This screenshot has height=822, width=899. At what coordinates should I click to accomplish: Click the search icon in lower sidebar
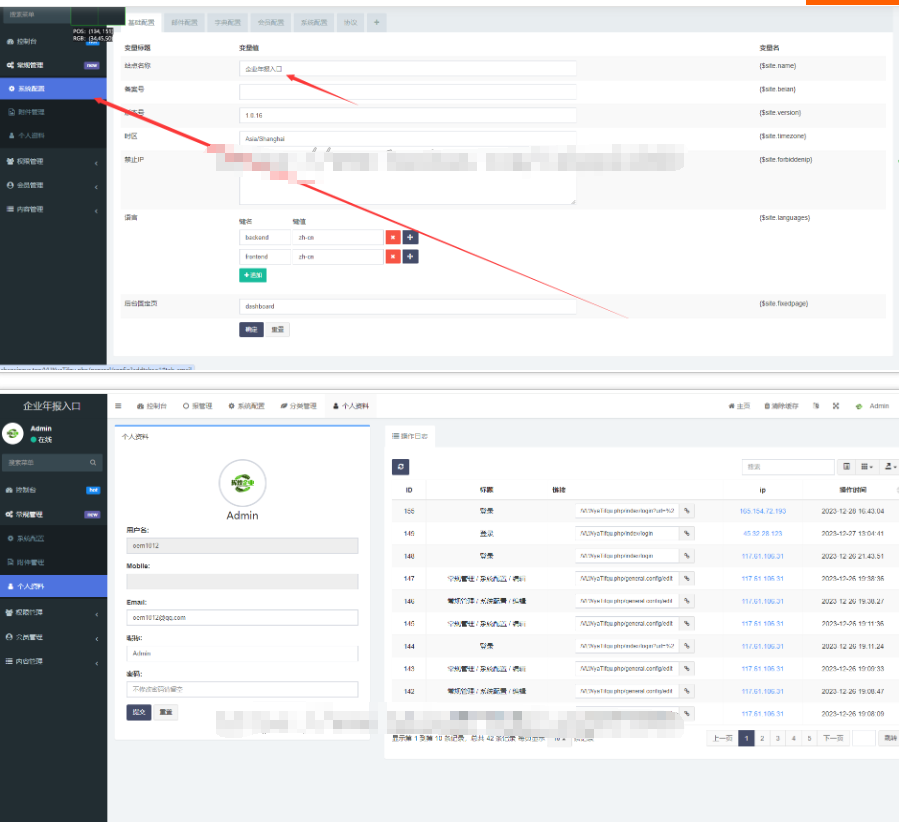pos(94,463)
